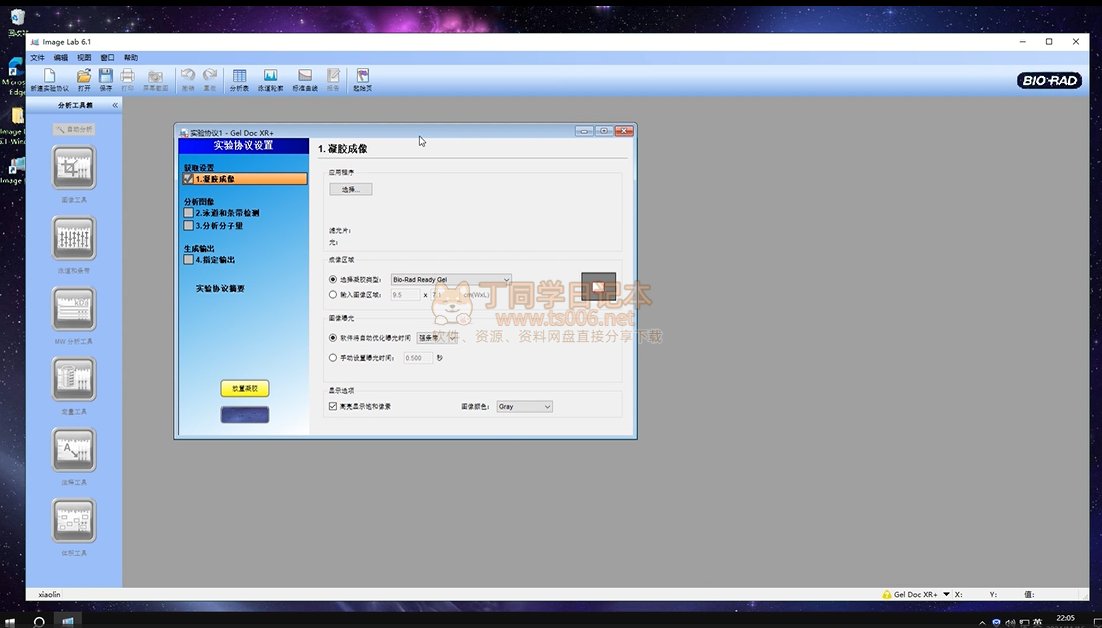Open the 标准曲线 standard curve

click(305, 77)
